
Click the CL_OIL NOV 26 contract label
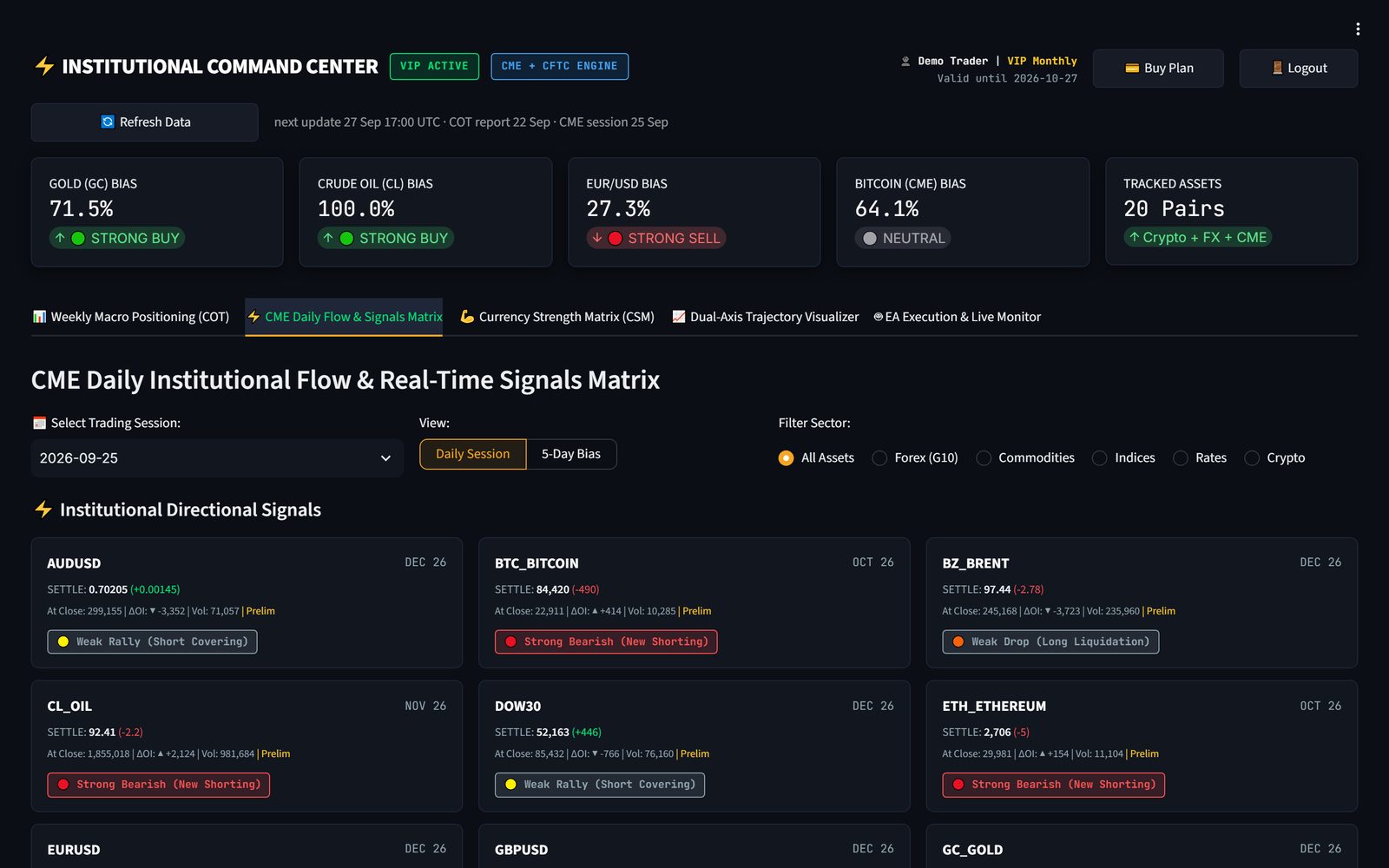tap(425, 706)
